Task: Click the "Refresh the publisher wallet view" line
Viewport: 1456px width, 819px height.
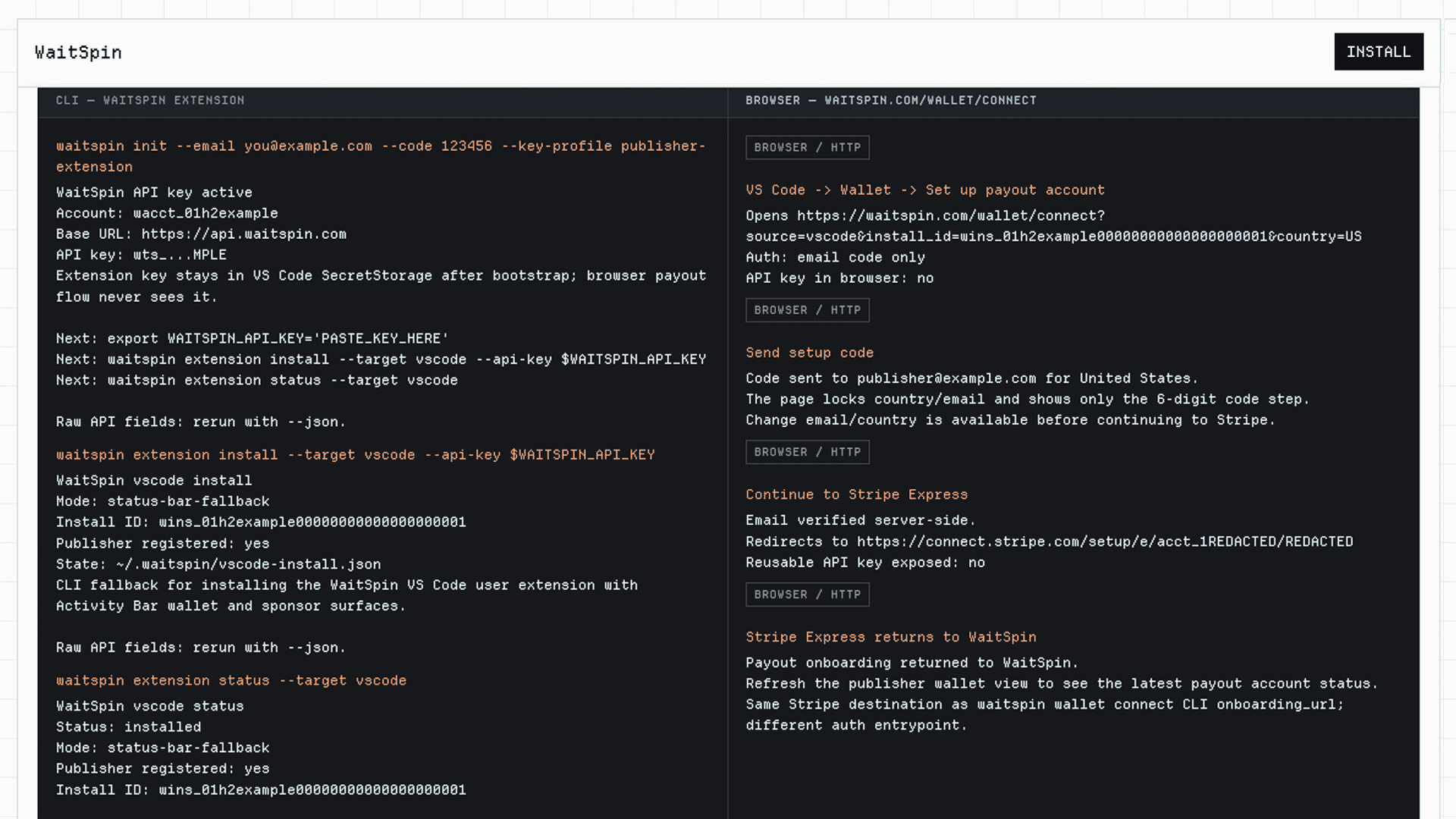Action: coord(1062,684)
